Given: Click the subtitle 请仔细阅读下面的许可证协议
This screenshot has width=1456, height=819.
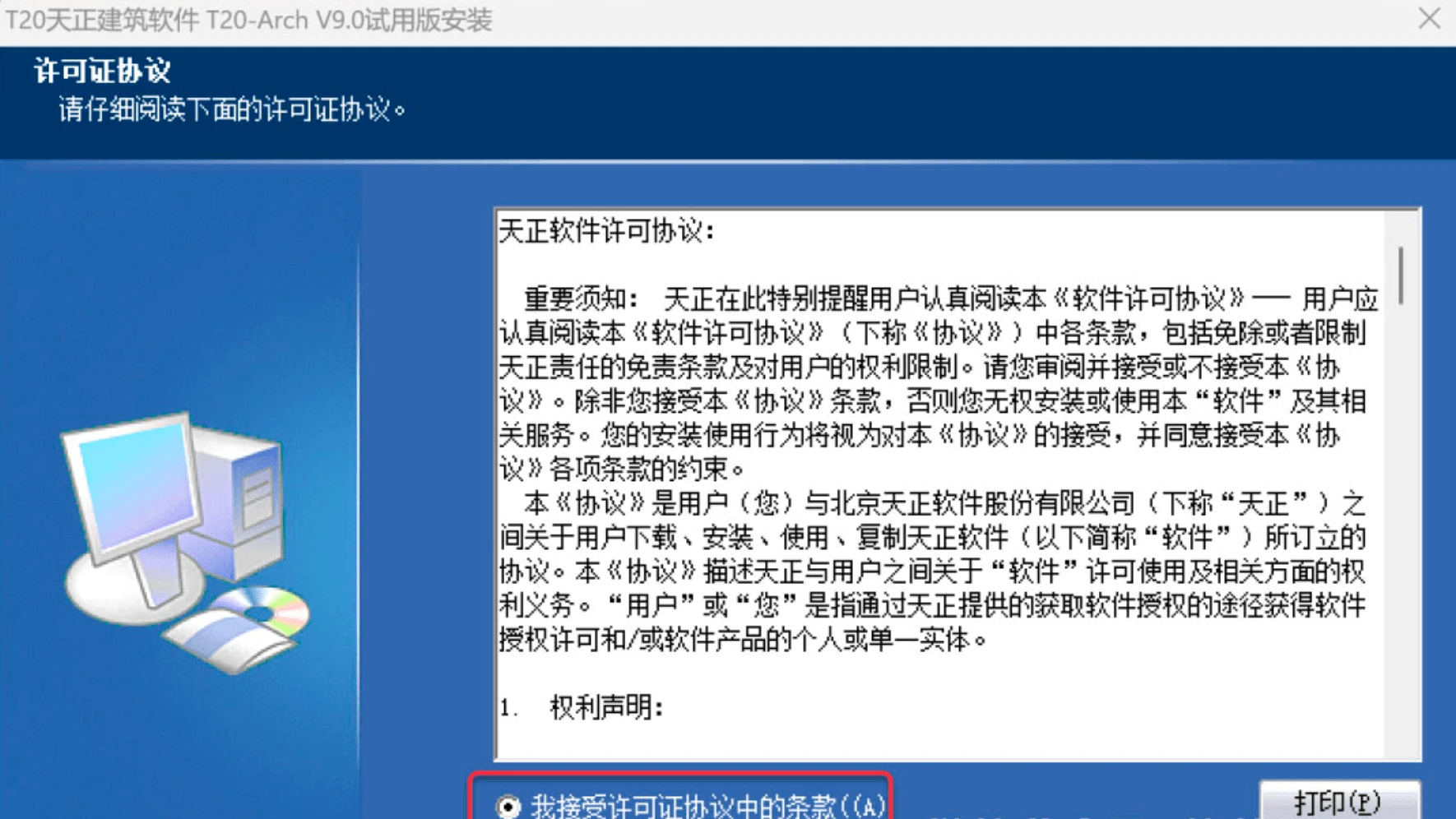Looking at the screenshot, I should click(x=232, y=109).
